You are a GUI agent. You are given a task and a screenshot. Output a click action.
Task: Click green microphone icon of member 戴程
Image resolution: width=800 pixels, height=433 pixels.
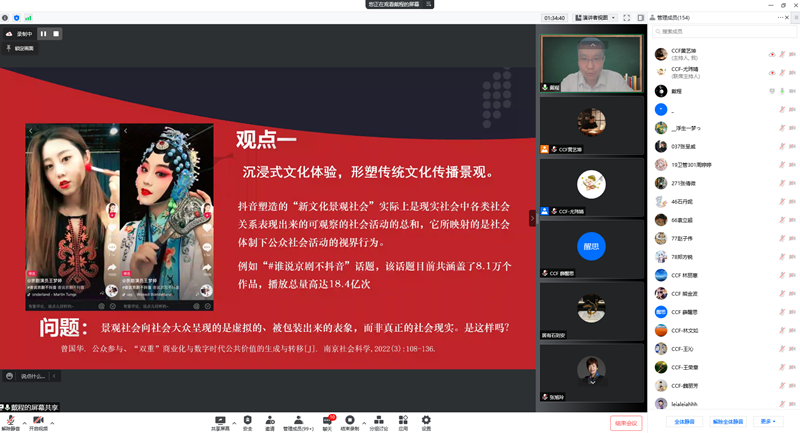(x=782, y=91)
